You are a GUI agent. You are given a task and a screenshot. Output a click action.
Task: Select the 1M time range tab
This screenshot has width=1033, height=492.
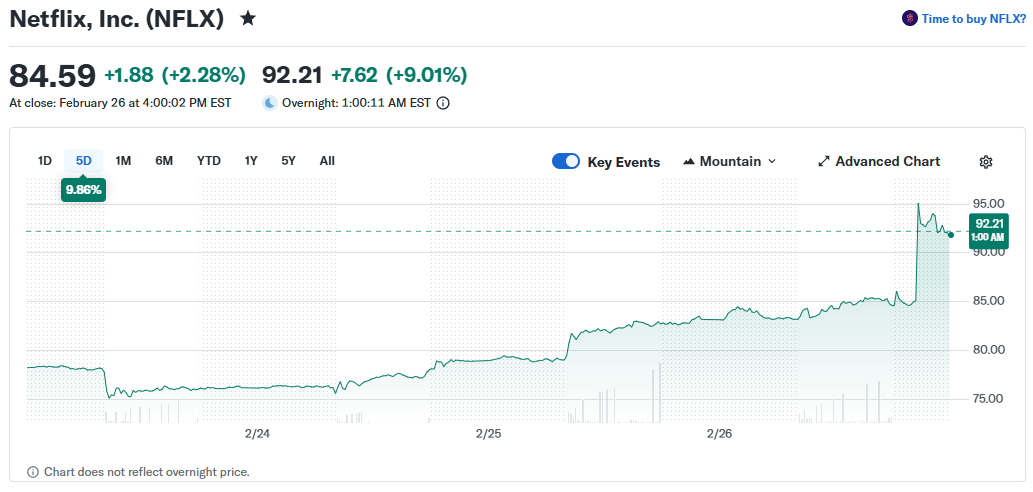pyautogui.click(x=123, y=161)
